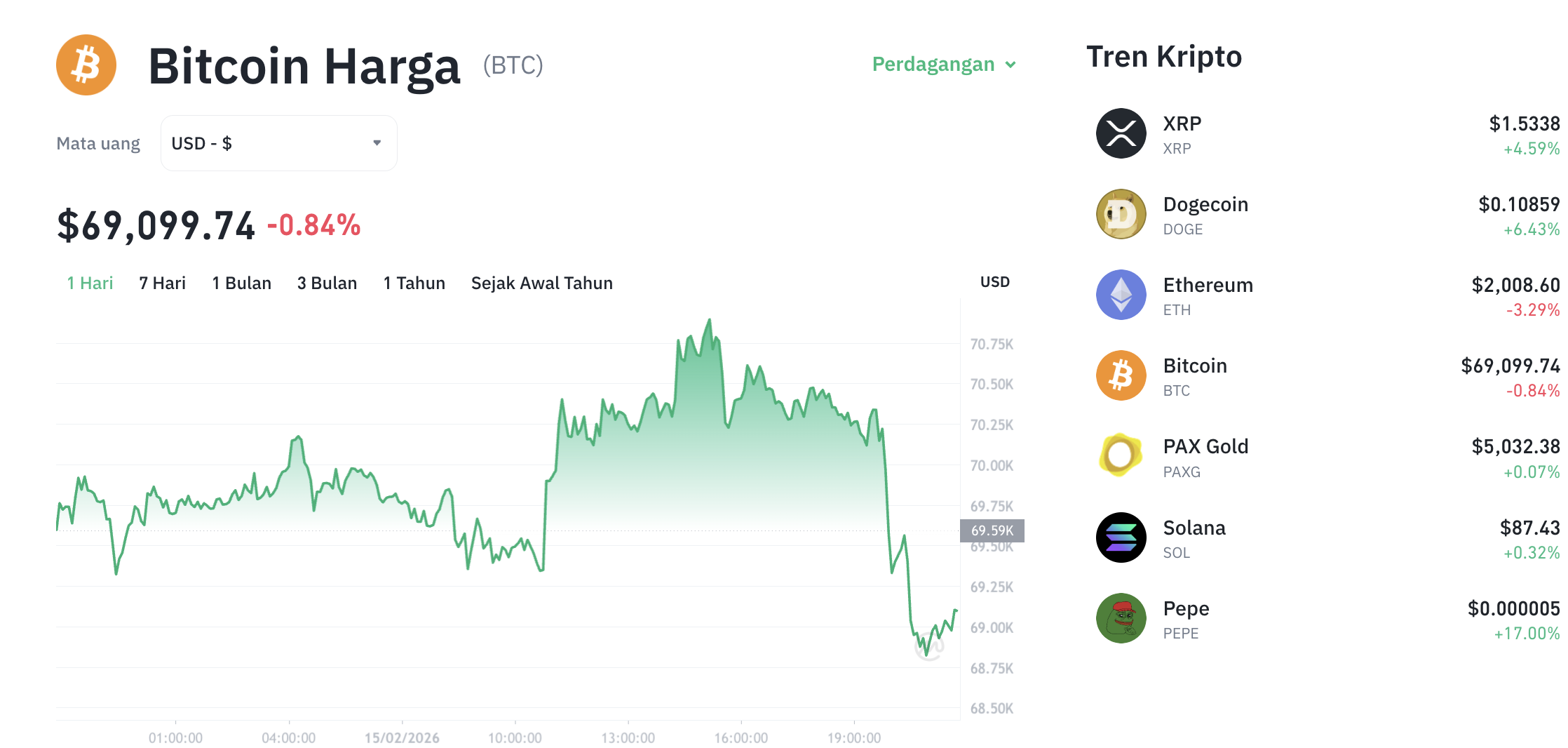
Task: Select the Ethereum icon in the sidebar
Action: [x=1120, y=295]
